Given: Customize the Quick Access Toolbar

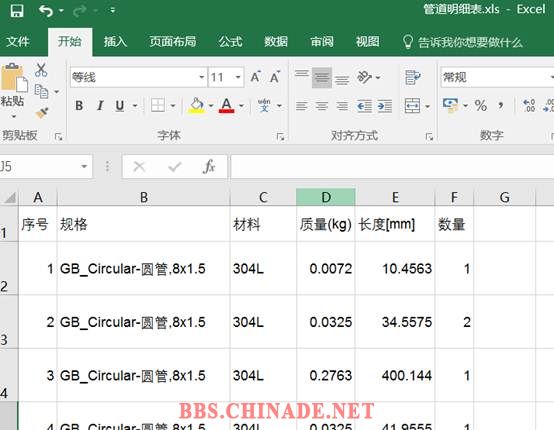Looking at the screenshot, I should click(x=113, y=11).
